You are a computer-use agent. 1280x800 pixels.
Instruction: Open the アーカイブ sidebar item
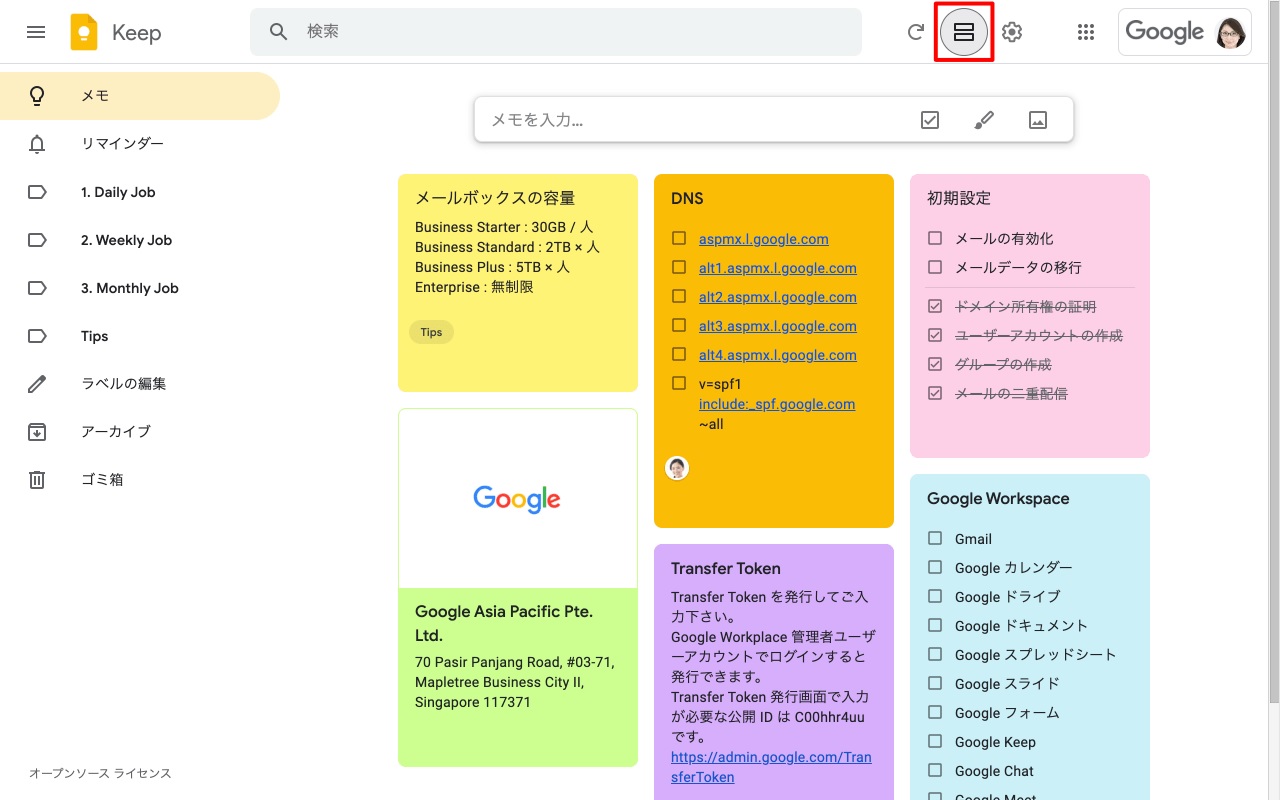(x=140, y=432)
